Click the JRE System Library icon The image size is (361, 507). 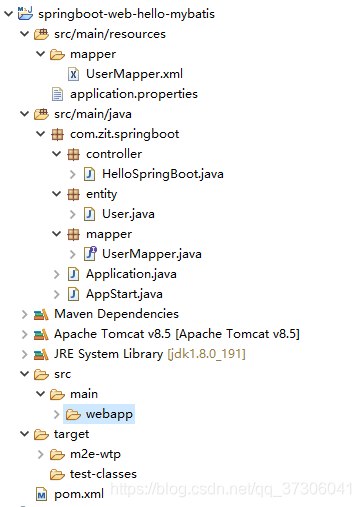41,354
